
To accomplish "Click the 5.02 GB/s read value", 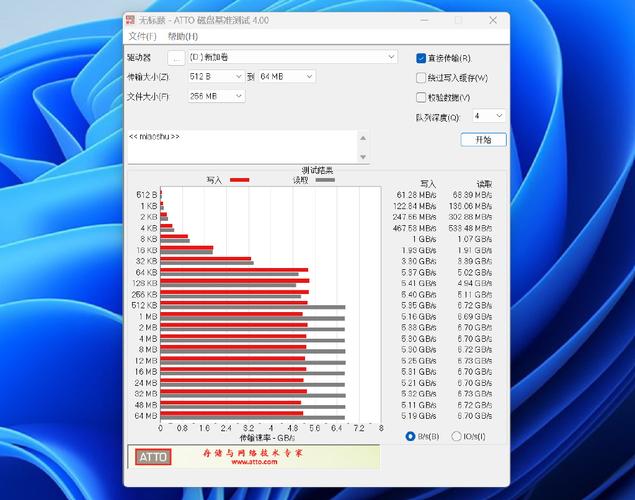I will pyautogui.click(x=475, y=272).
